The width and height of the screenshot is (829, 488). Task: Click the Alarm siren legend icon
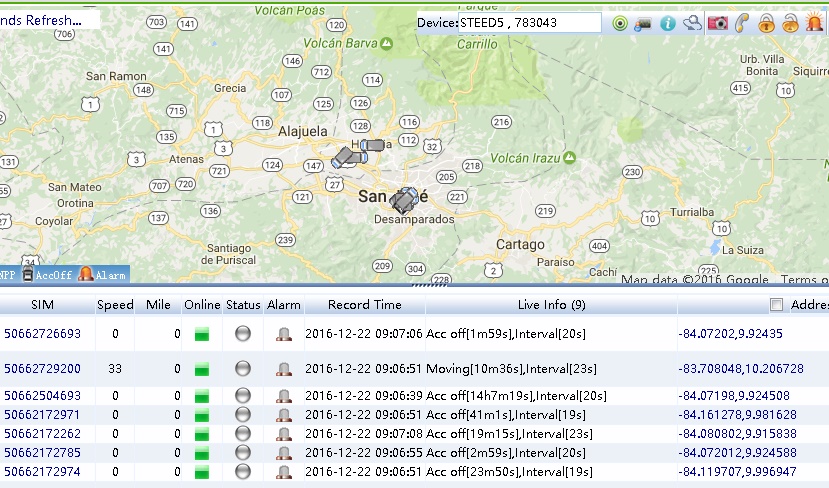point(86,274)
